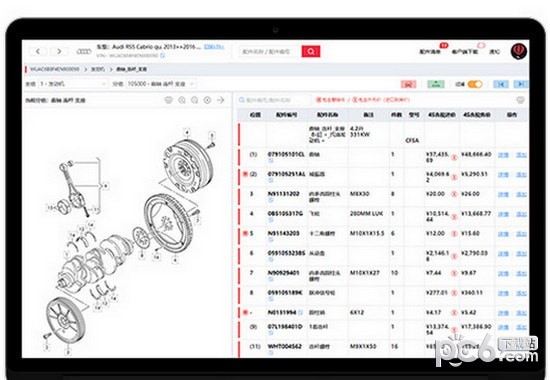Screen dimensions: 550x380
Task: Click the VIN breadcrumb at the start
Action: pyautogui.click(x=54, y=69)
